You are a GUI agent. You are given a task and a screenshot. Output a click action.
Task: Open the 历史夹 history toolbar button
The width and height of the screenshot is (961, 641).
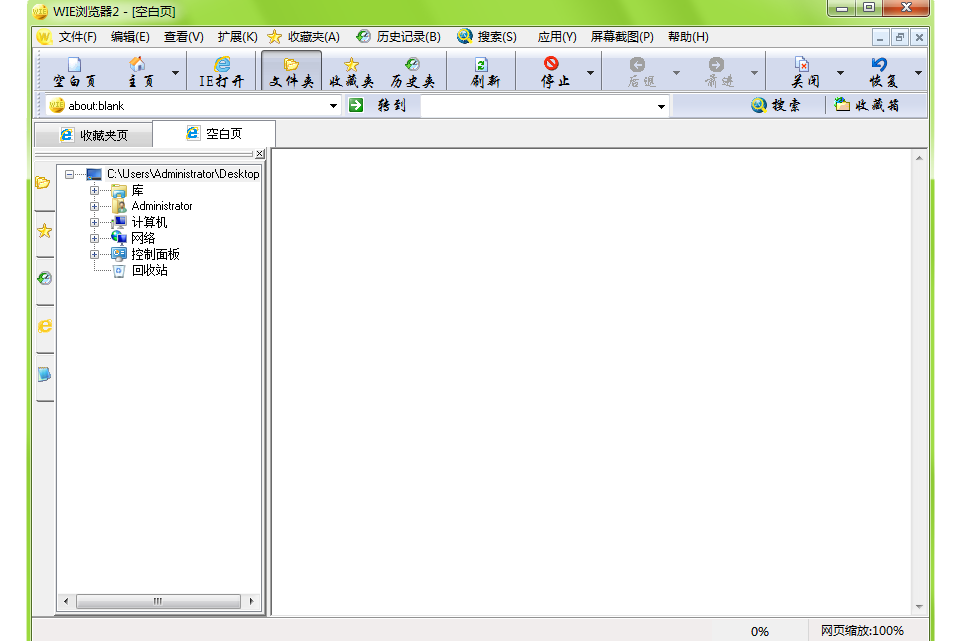tap(412, 72)
